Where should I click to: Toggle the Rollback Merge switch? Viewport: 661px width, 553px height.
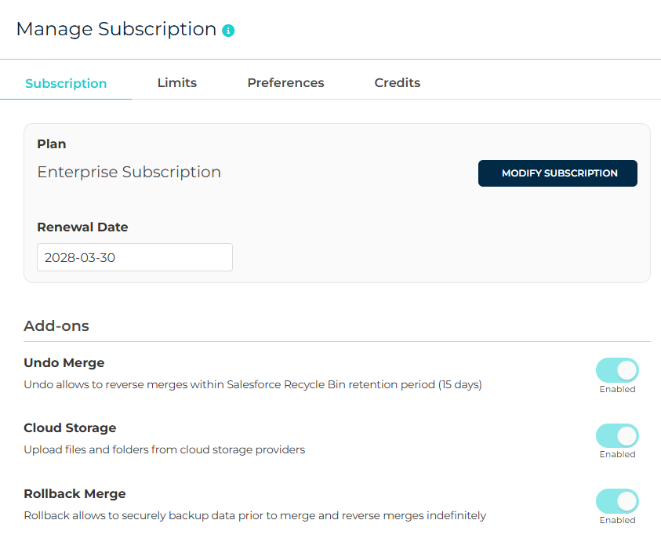[x=617, y=501]
